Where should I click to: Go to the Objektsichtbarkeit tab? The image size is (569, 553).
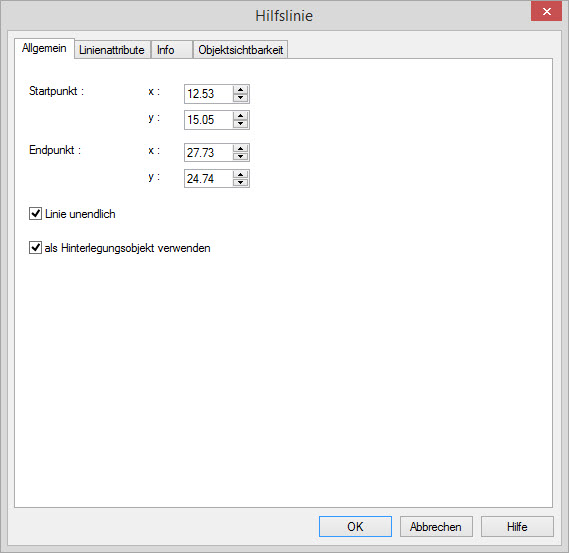(x=240, y=50)
